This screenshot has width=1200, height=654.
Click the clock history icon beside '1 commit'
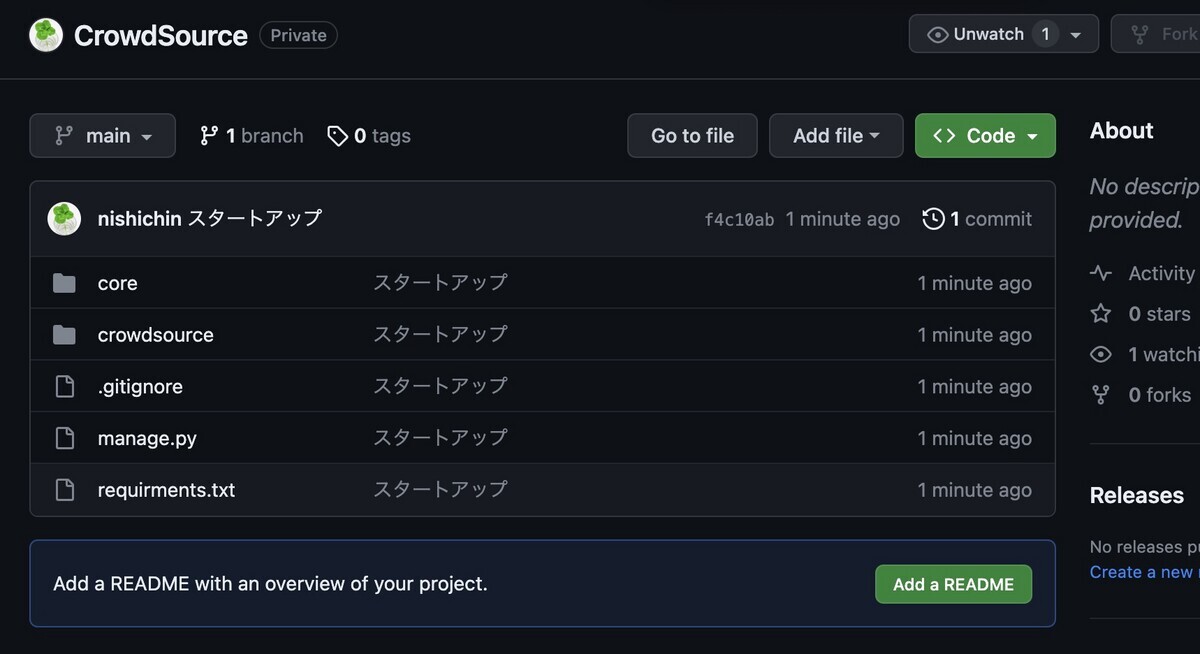(934, 218)
